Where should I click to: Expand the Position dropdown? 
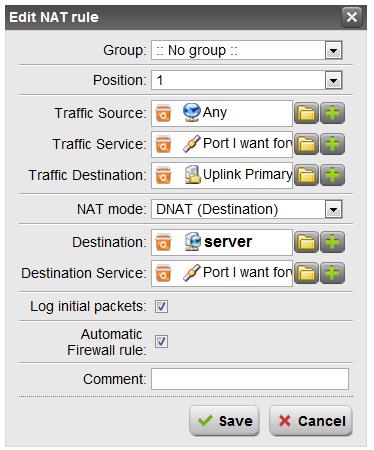[247, 80]
